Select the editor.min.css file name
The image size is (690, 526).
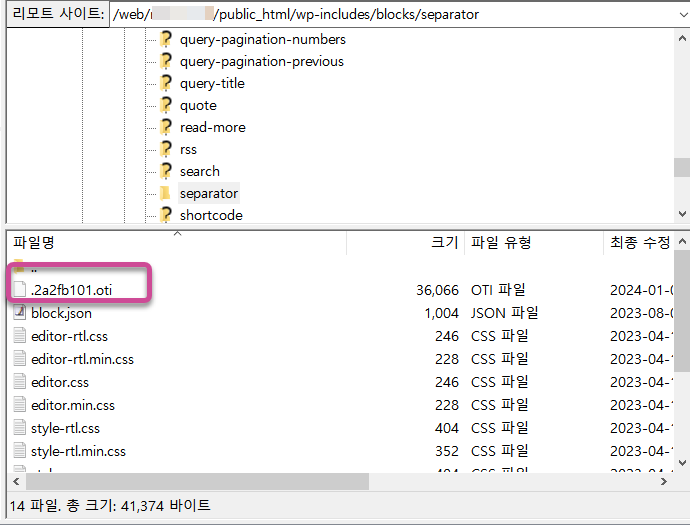[x=73, y=405]
